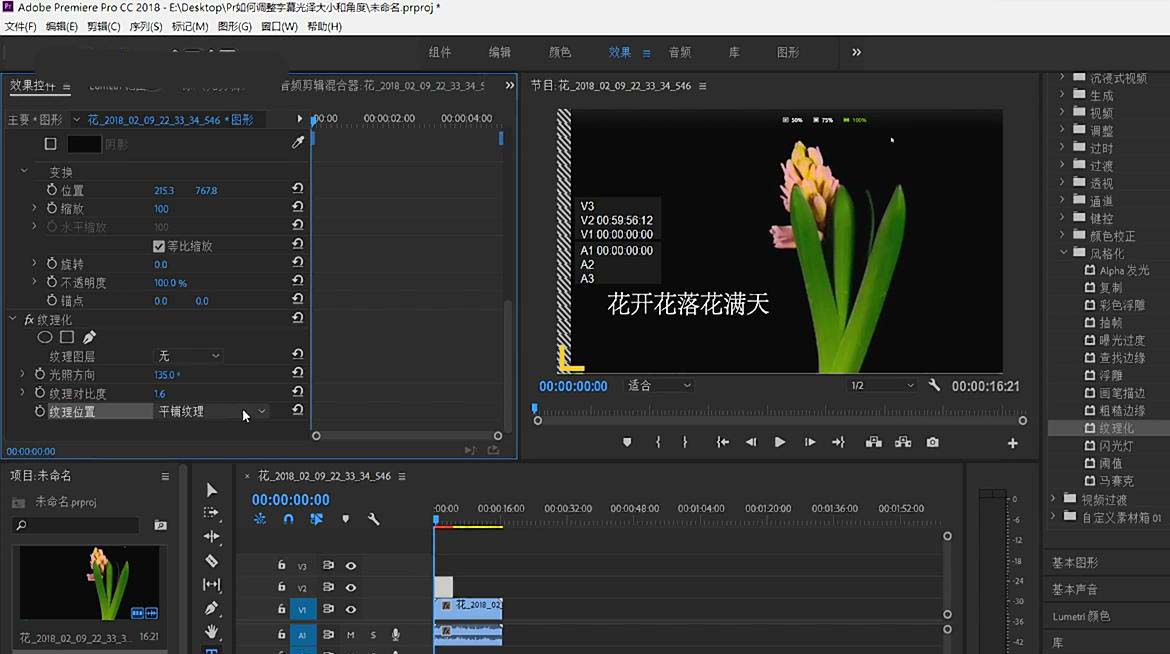Open the Program Monitor settings wrench

[936, 387]
